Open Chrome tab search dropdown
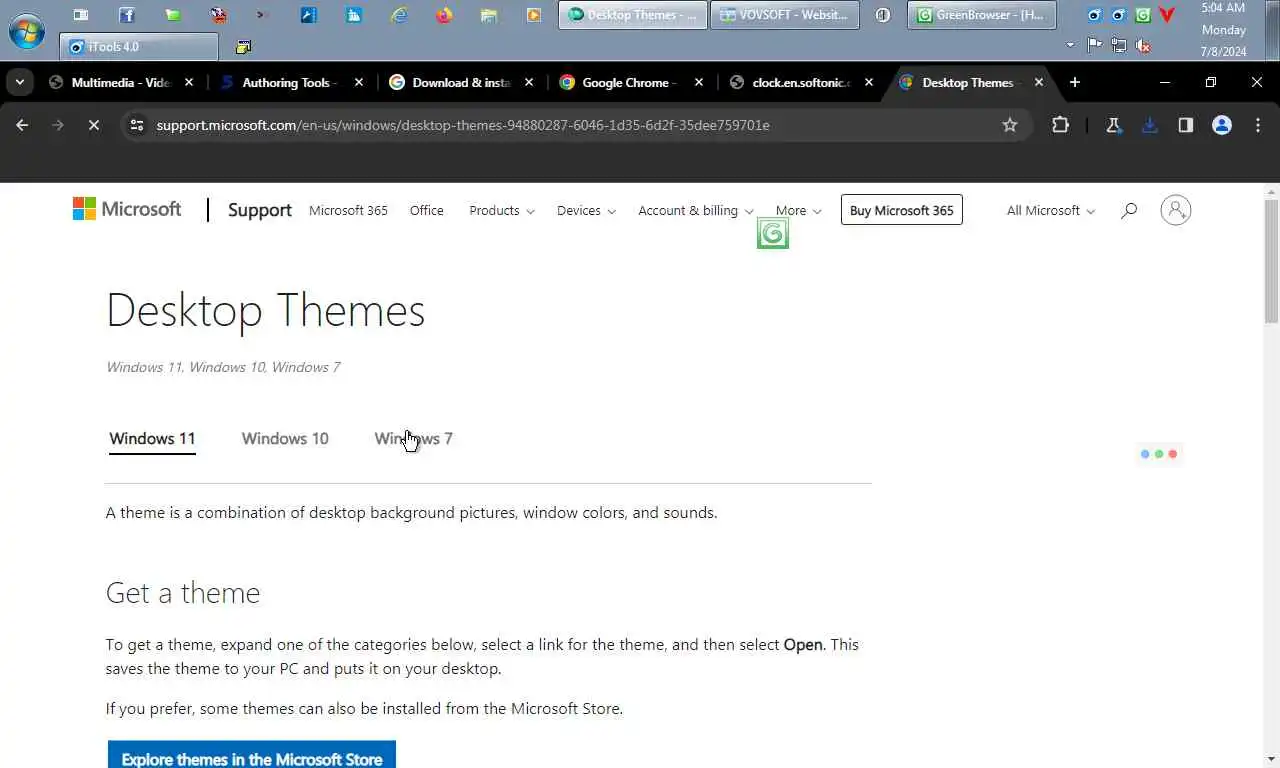 coord(20,82)
